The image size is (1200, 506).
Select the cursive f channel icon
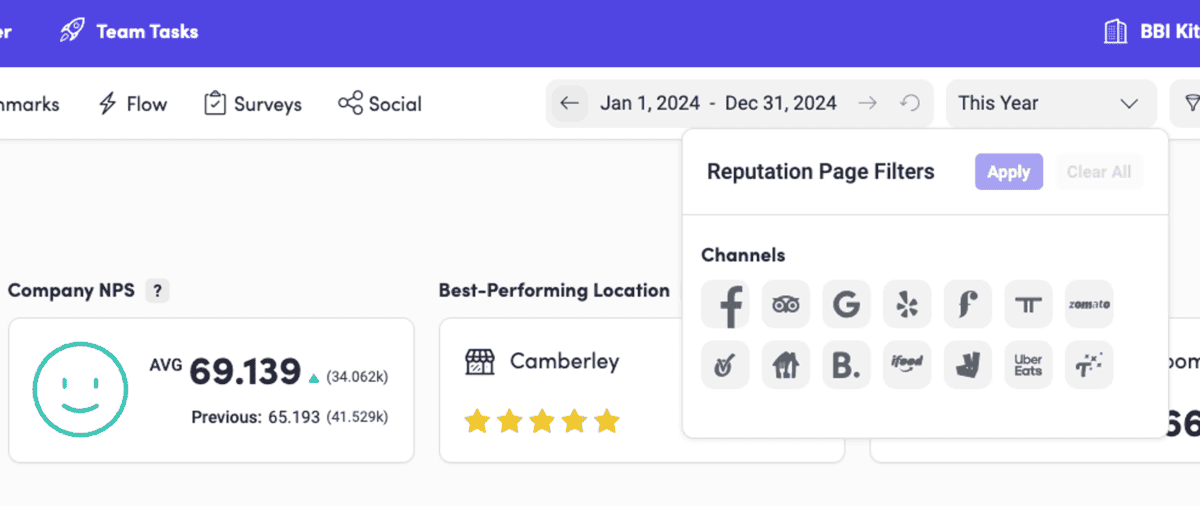[x=968, y=304]
